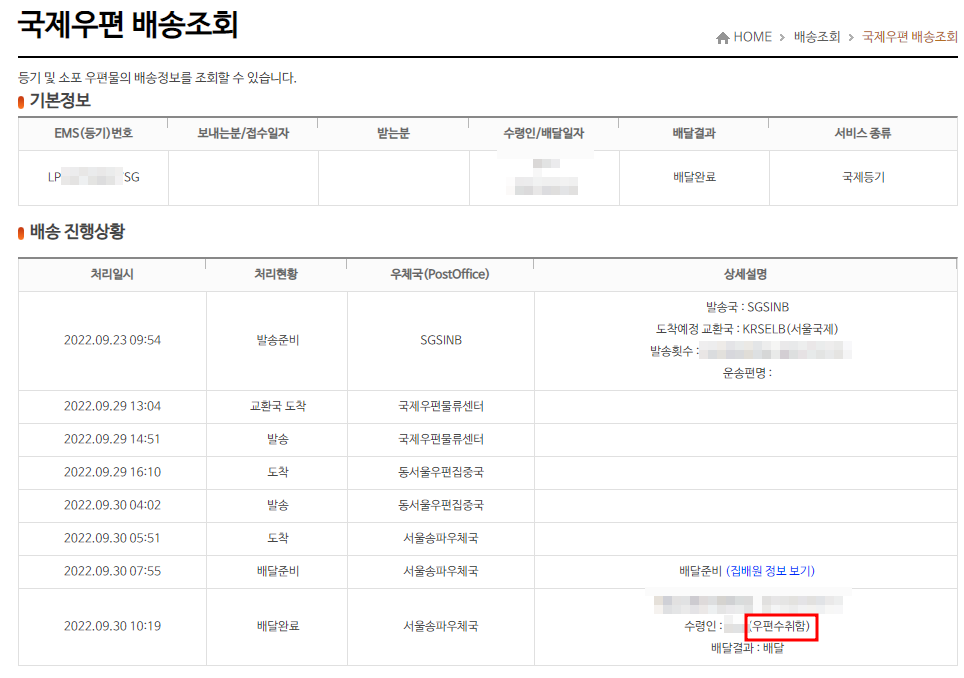Click the 배송 진행상황 section heading
Viewport: 964px width, 678px height.
77,232
